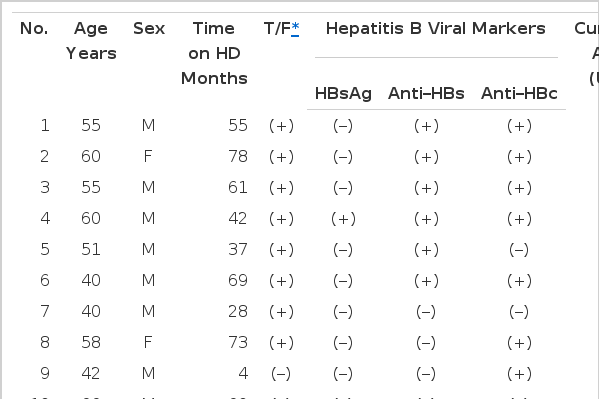The height and width of the screenshot is (399, 599).
Task: Click row number 6 in the table
Action: [x=45, y=280]
